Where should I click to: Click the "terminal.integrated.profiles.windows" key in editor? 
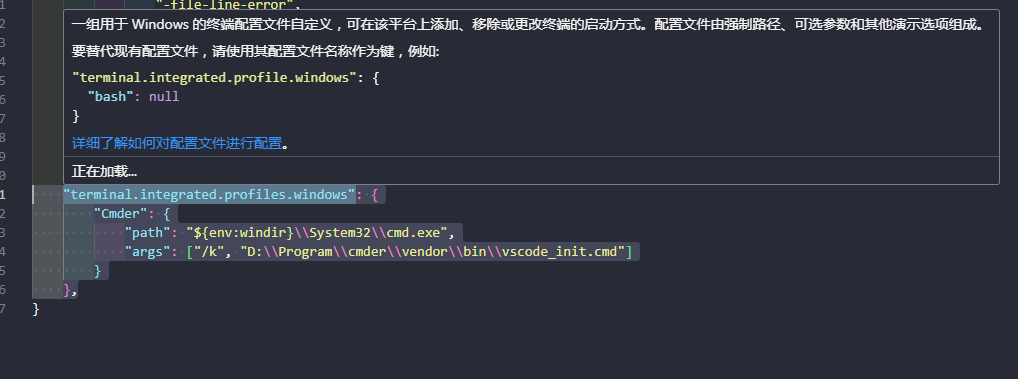[209, 194]
